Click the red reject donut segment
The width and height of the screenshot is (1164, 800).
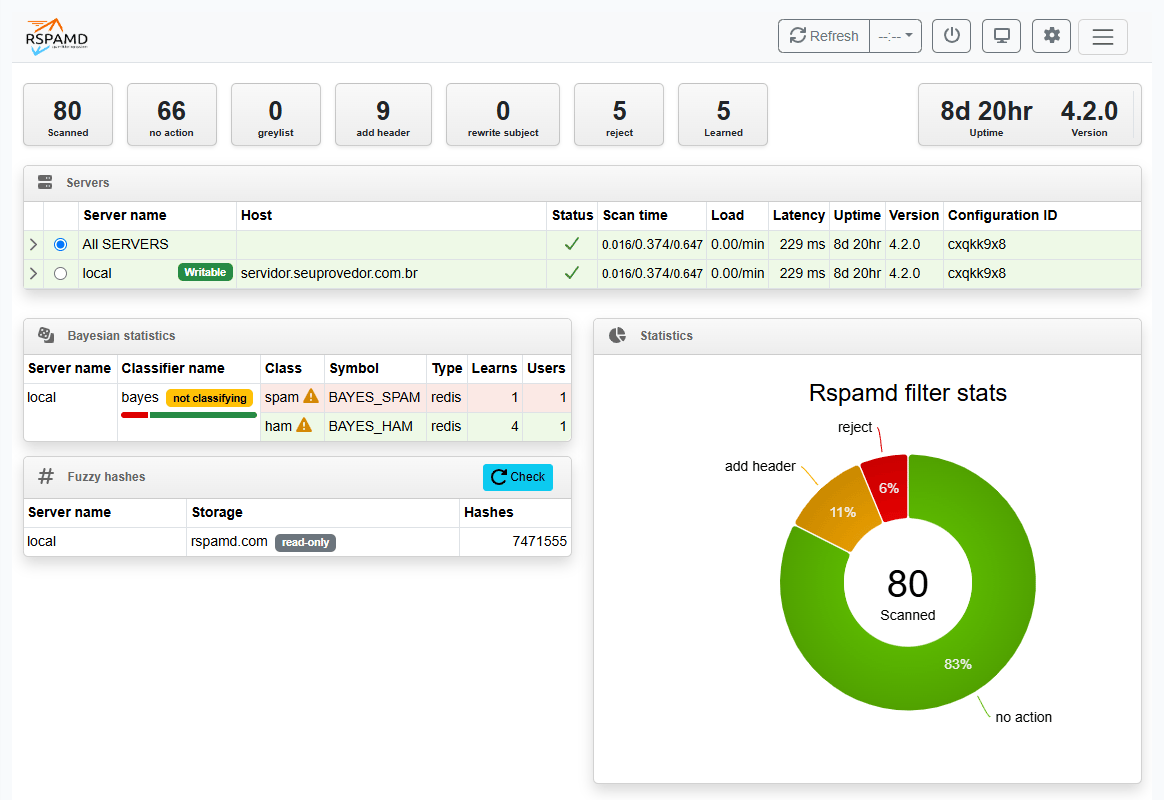point(887,486)
